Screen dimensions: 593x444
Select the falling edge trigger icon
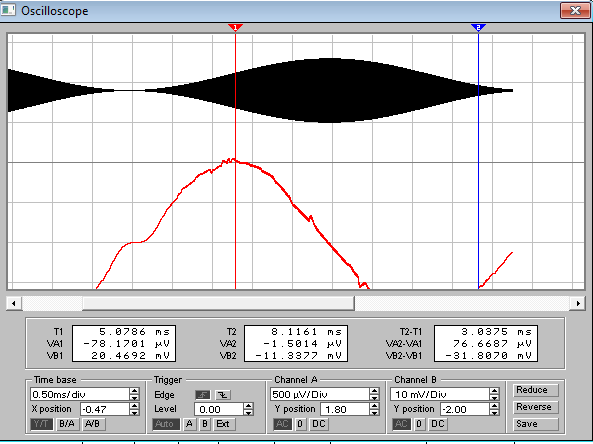click(x=223, y=395)
